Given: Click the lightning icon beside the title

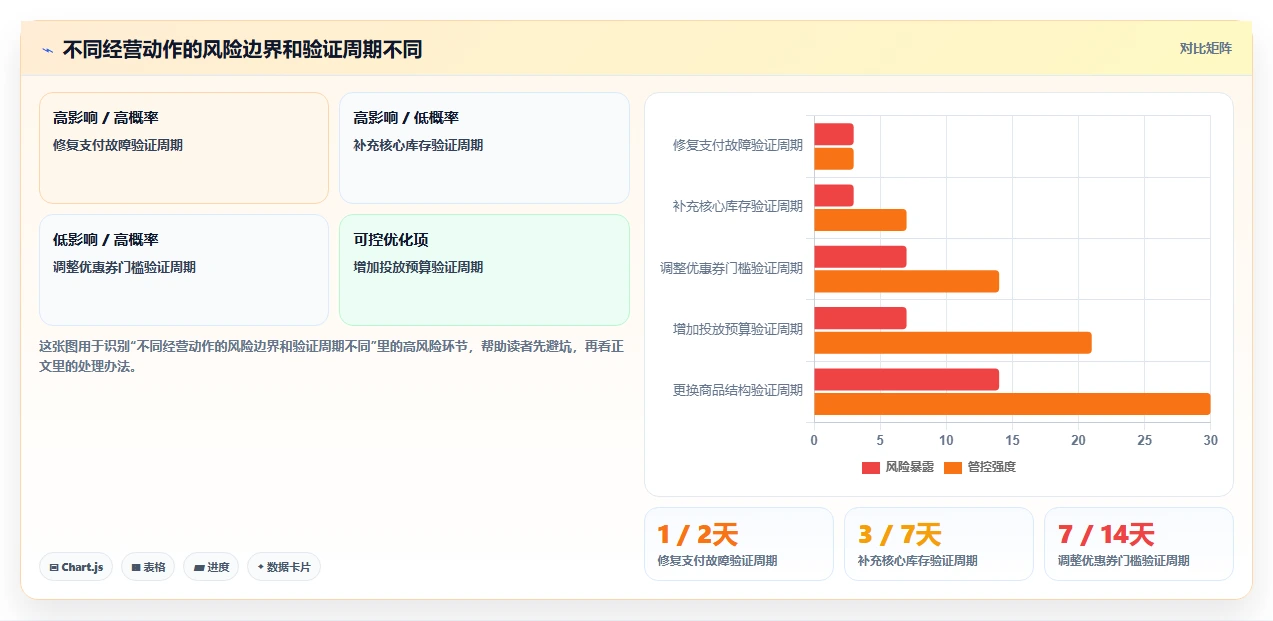Looking at the screenshot, I should point(47,49).
